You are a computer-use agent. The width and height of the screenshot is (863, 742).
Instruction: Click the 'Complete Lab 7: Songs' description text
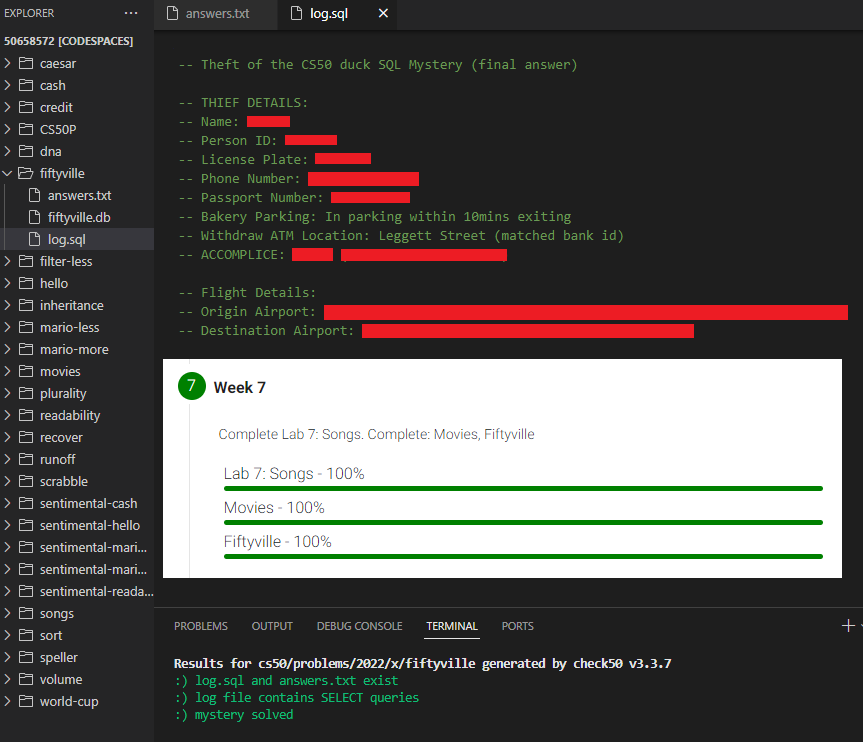point(376,434)
